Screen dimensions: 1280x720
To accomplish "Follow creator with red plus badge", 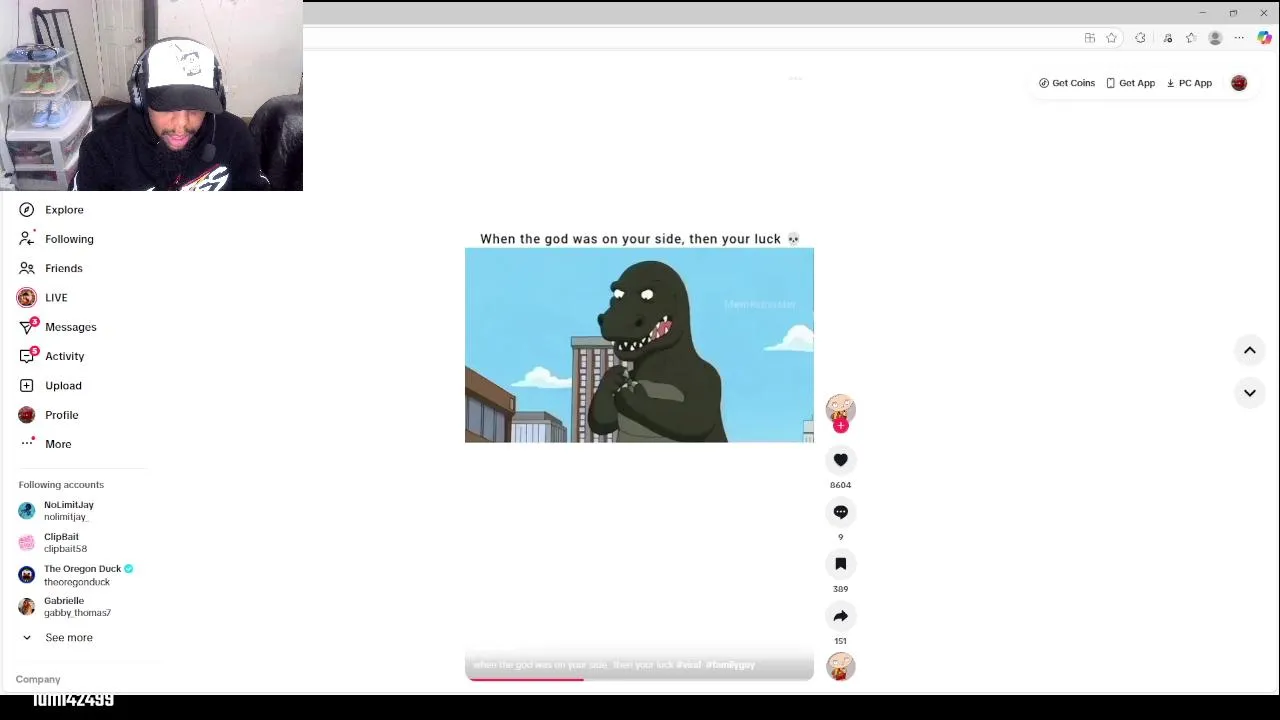I will [x=841, y=426].
